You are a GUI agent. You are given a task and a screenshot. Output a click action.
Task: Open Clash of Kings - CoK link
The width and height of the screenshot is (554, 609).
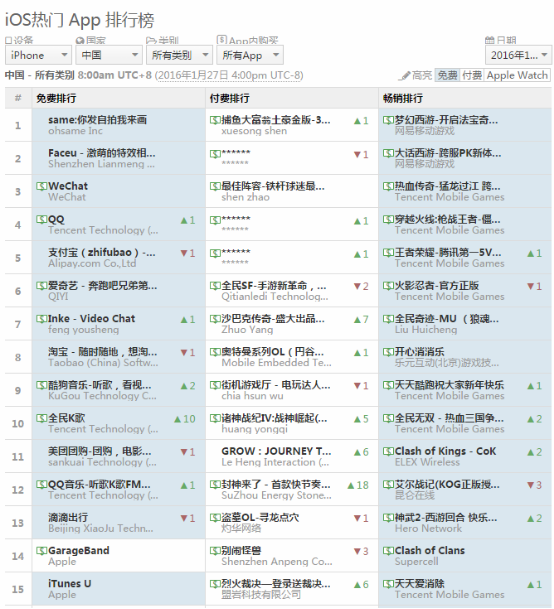(x=445, y=451)
